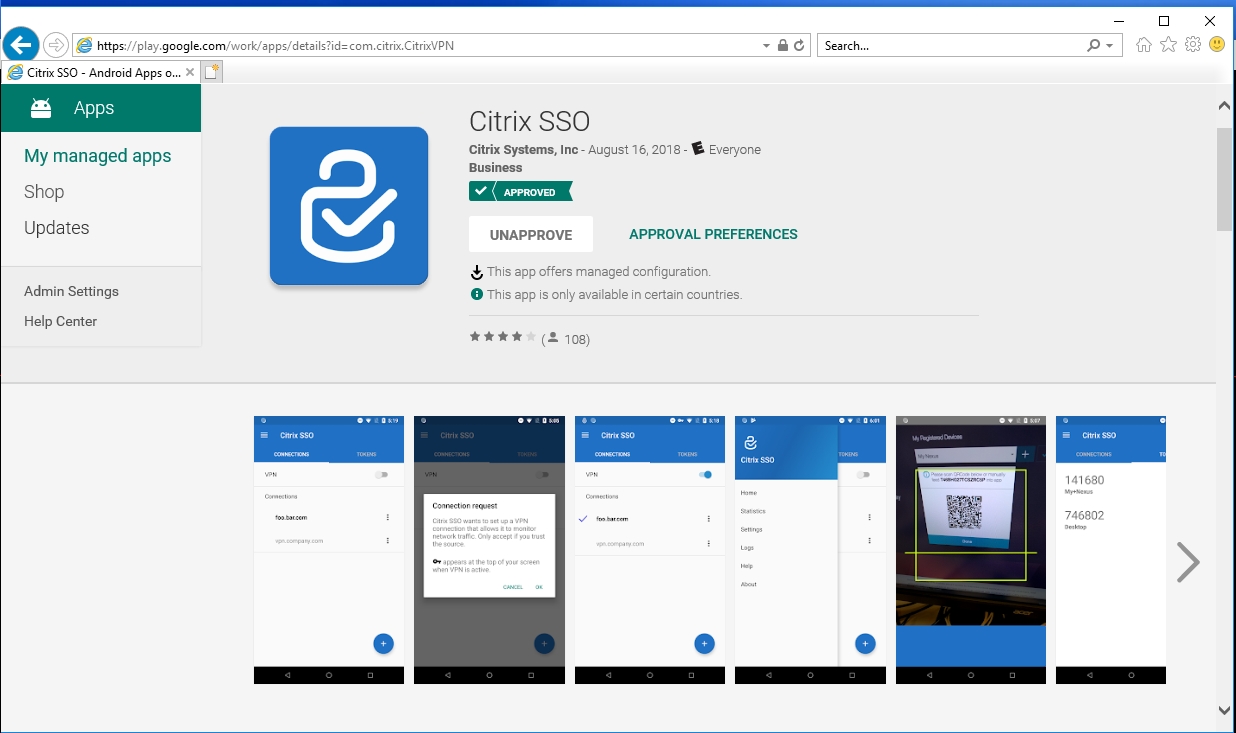This screenshot has width=1236, height=733.
Task: Click the smiley feedback icon
Action: (1216, 45)
